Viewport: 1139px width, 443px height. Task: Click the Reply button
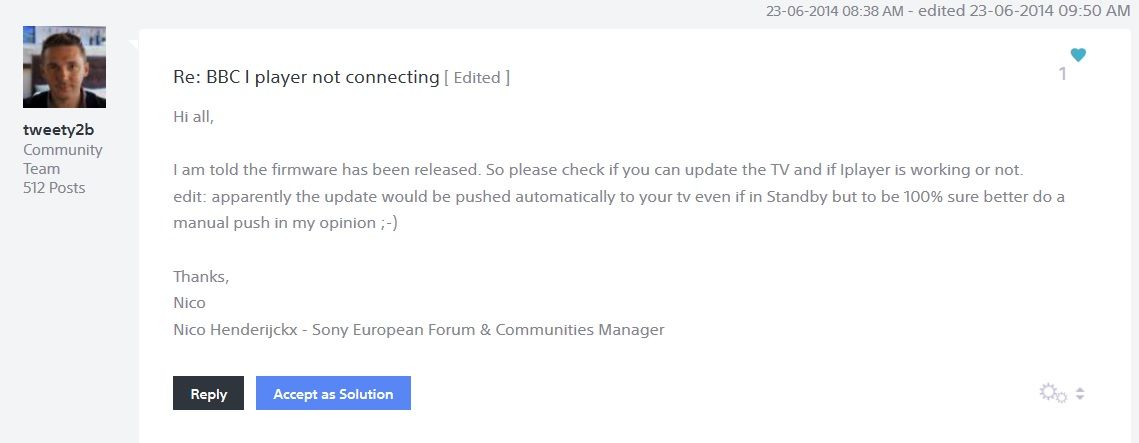pos(208,393)
